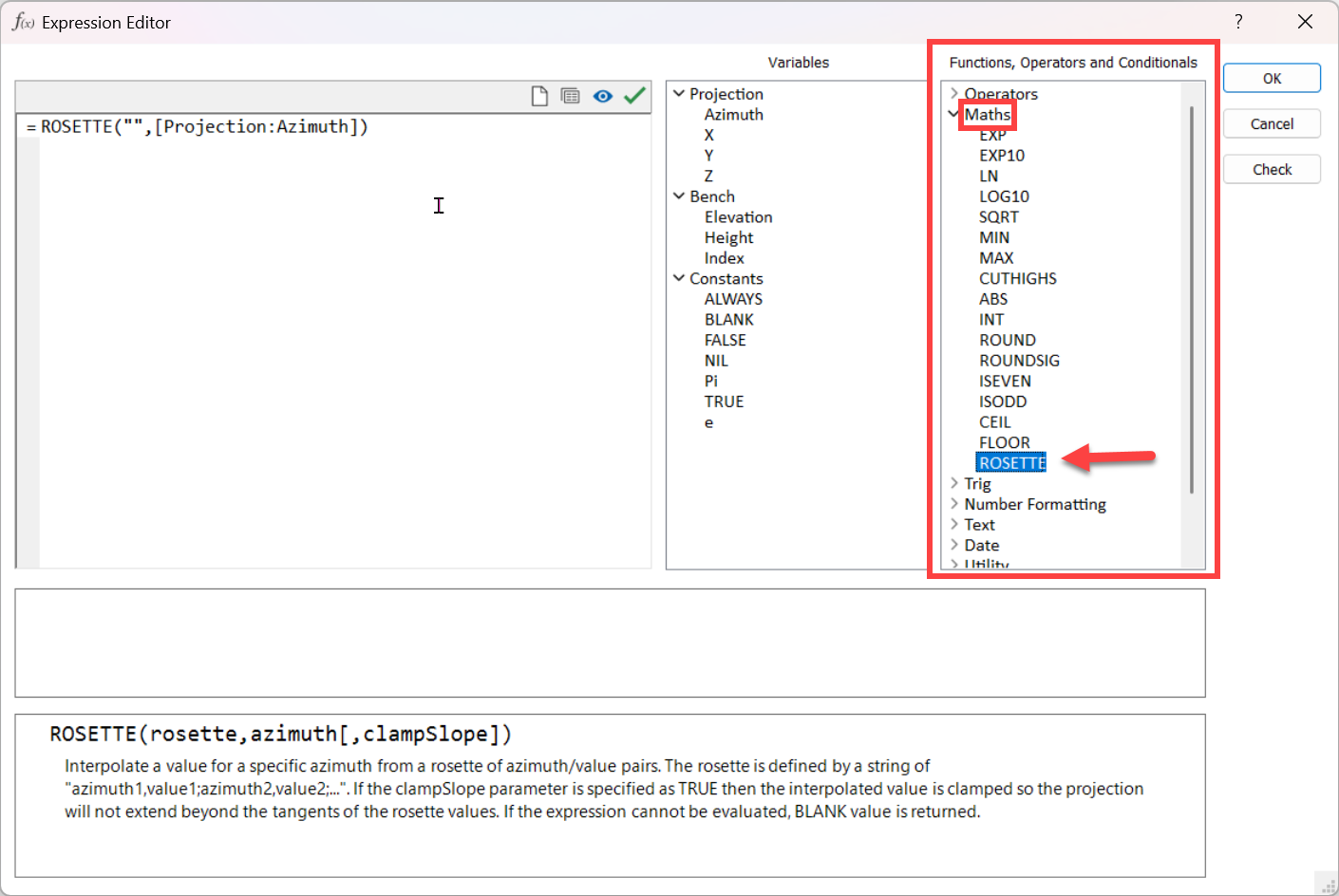Expand the Trig function category
This screenshot has width=1339, height=896.
pos(954,483)
